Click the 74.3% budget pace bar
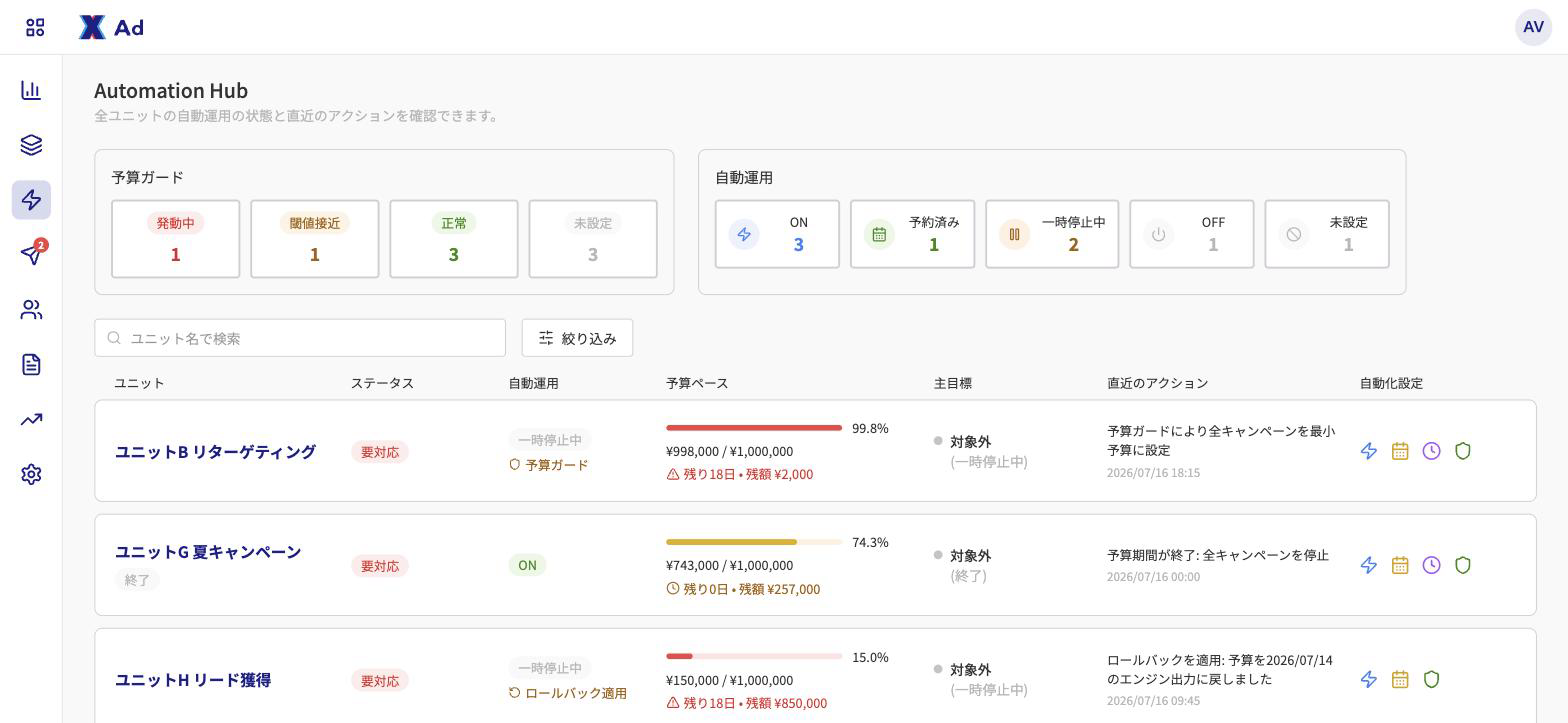 [x=754, y=542]
